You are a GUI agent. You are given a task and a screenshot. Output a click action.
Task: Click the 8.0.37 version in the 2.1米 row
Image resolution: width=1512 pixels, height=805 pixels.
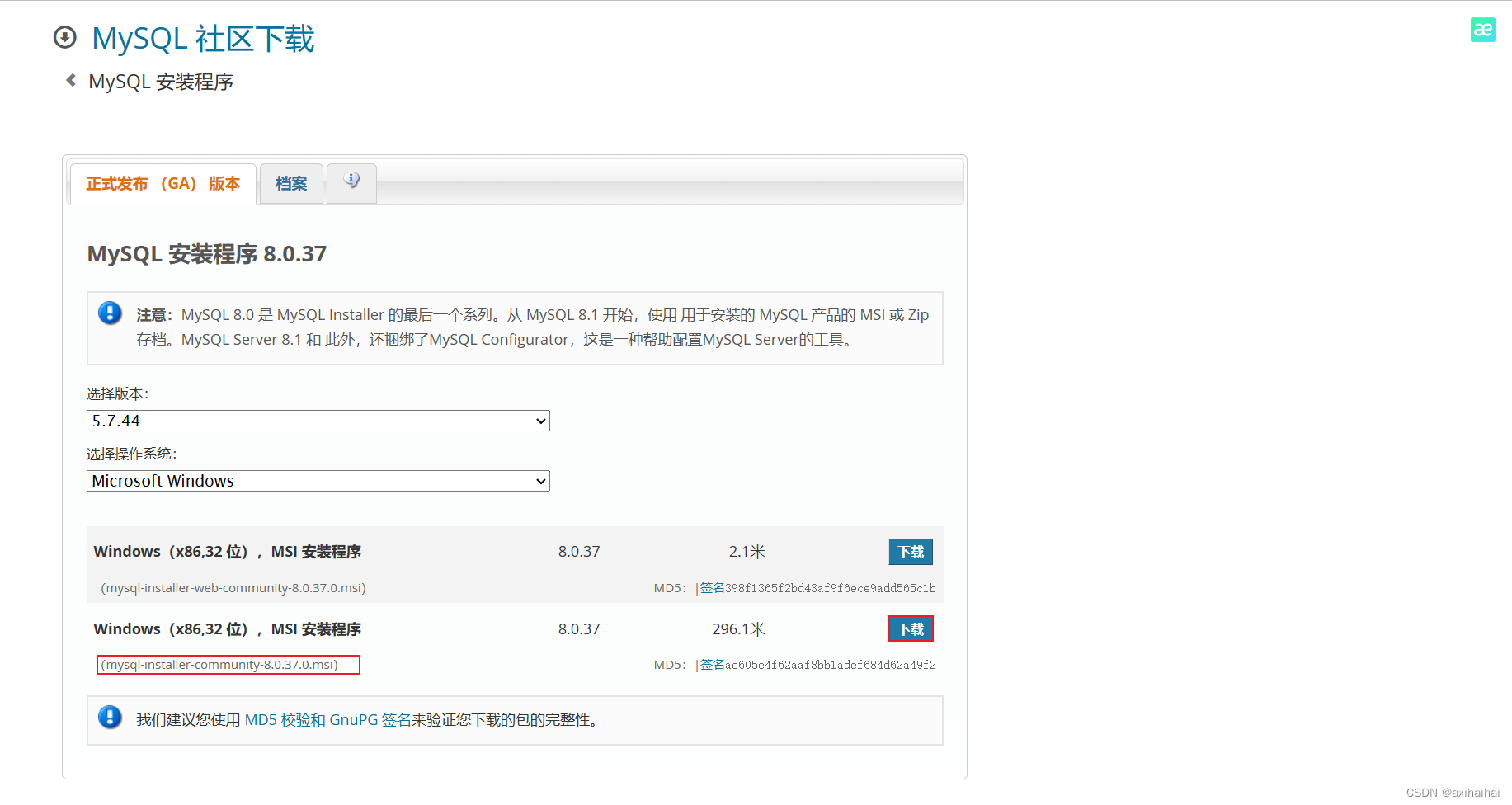(x=579, y=552)
